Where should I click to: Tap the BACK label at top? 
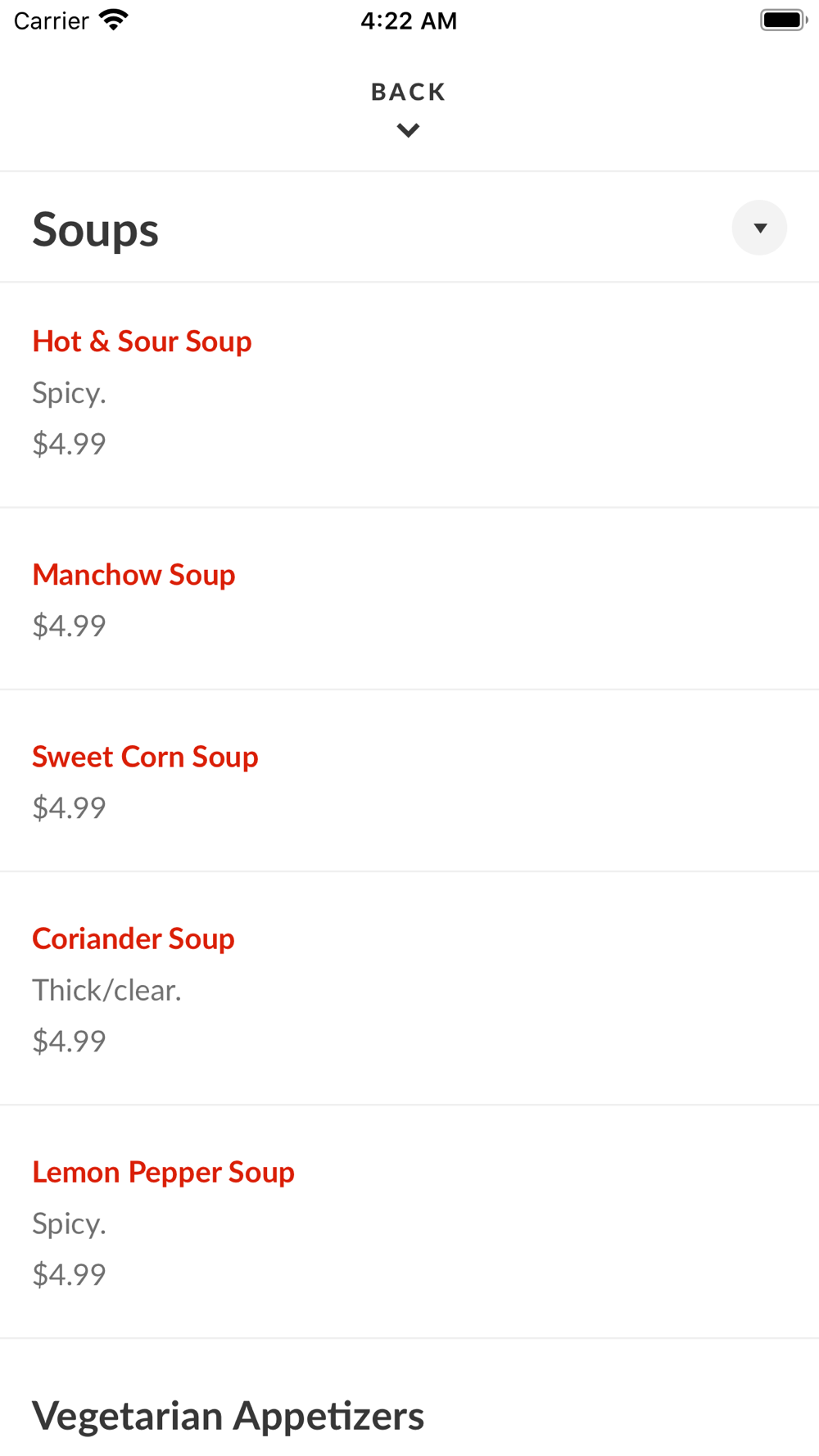point(408,92)
